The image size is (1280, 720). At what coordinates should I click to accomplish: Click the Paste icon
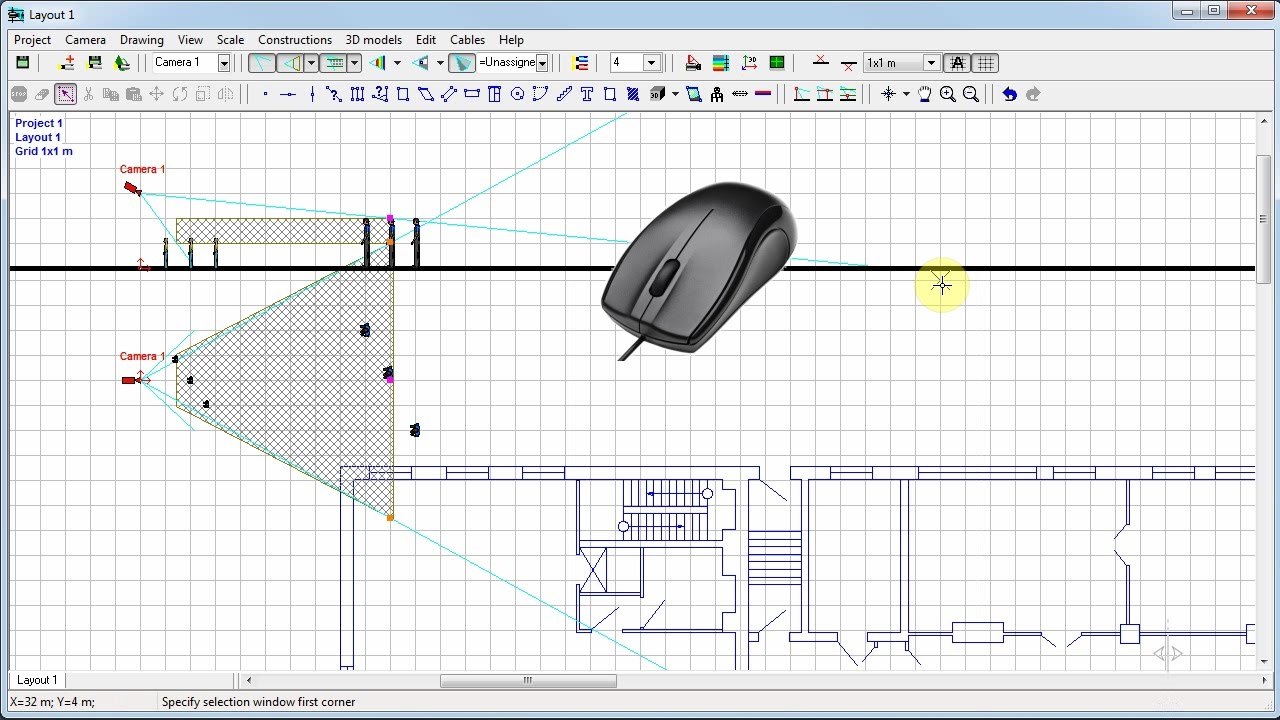[x=133, y=94]
